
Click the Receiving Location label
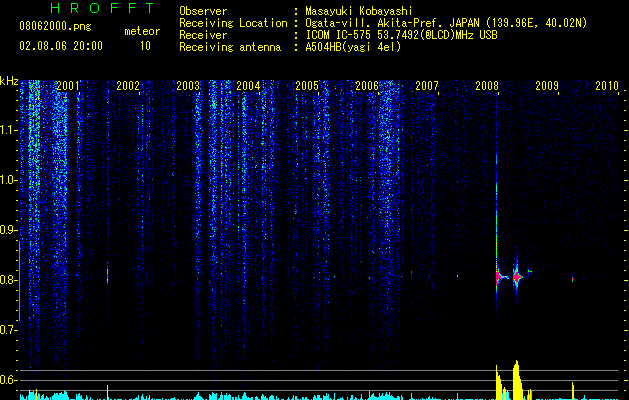click(233, 23)
